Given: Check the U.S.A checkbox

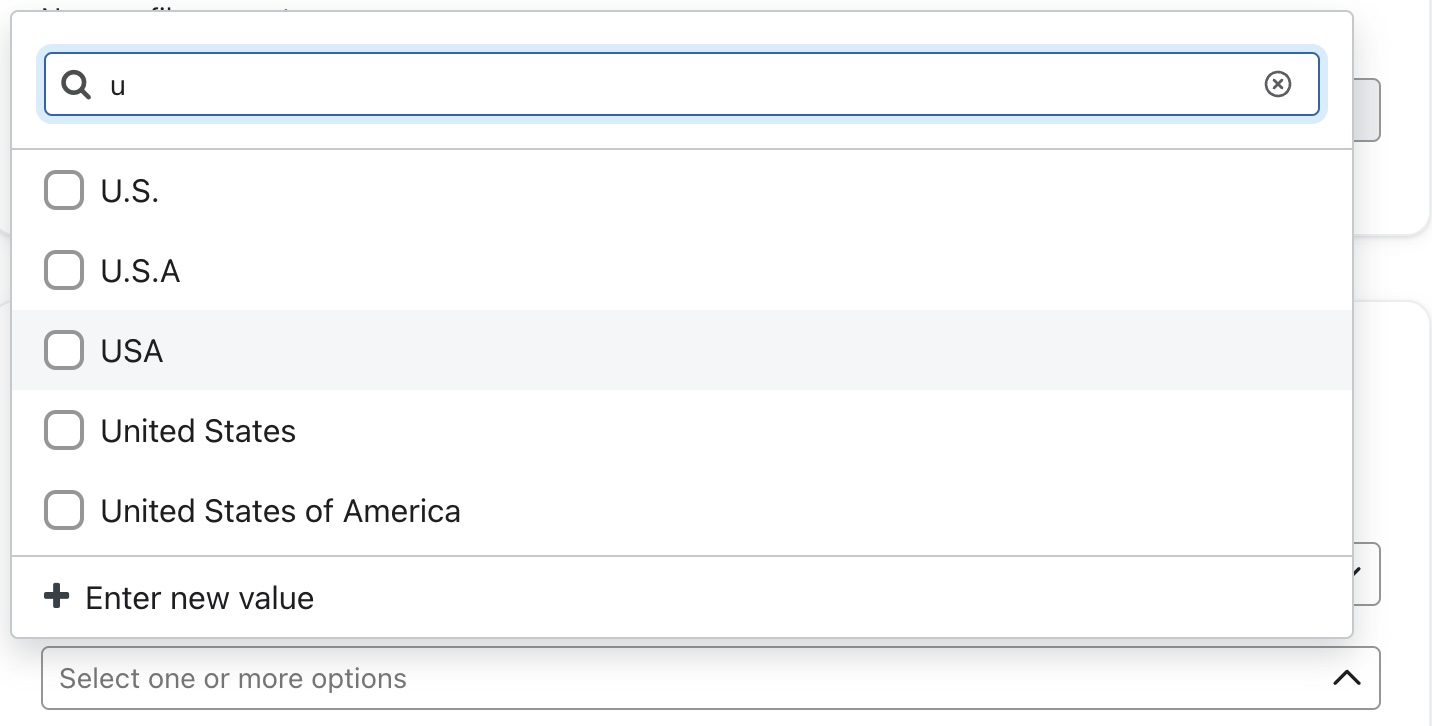Looking at the screenshot, I should [64, 270].
